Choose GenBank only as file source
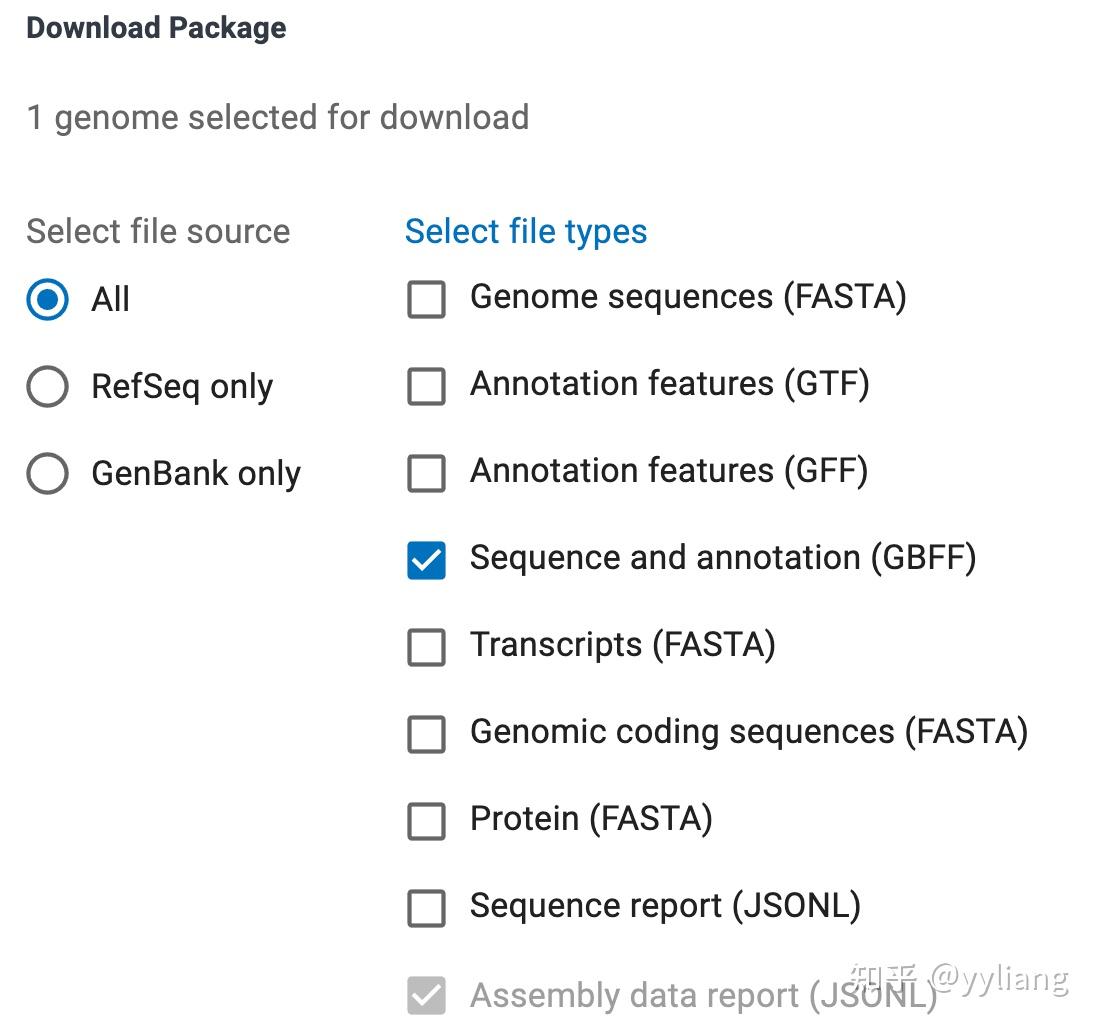 click(47, 473)
